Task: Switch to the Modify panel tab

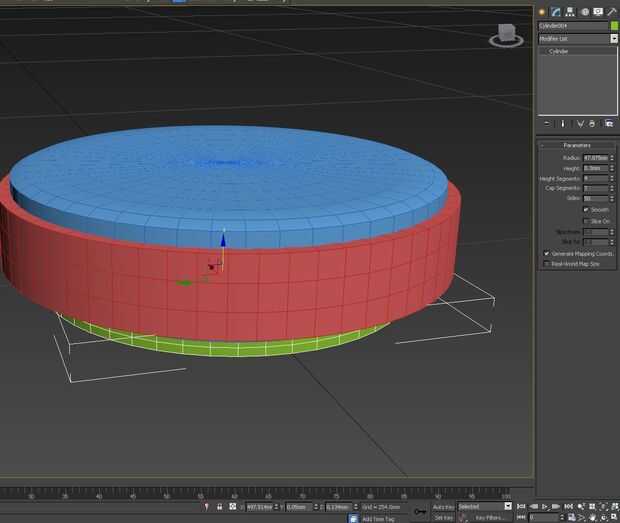Action: [555, 10]
